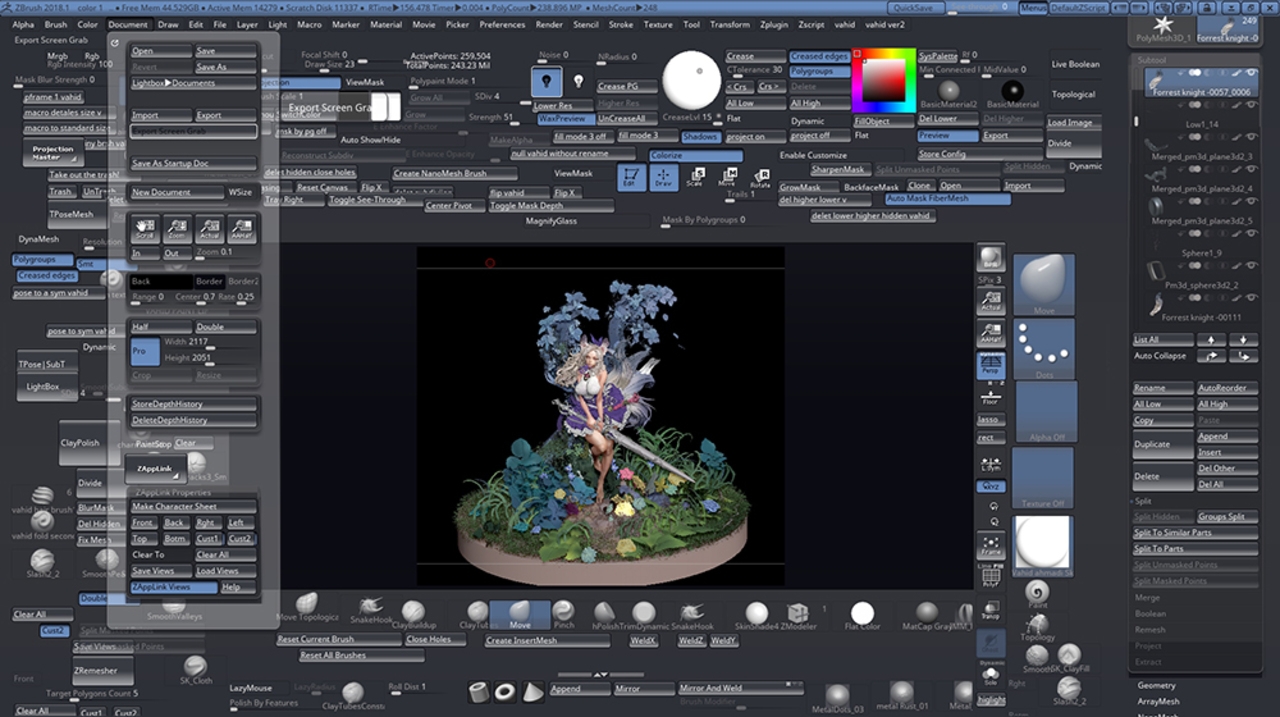Toggle Persp perspective view
Viewport: 1280px width, 717px height.
pyautogui.click(x=991, y=365)
